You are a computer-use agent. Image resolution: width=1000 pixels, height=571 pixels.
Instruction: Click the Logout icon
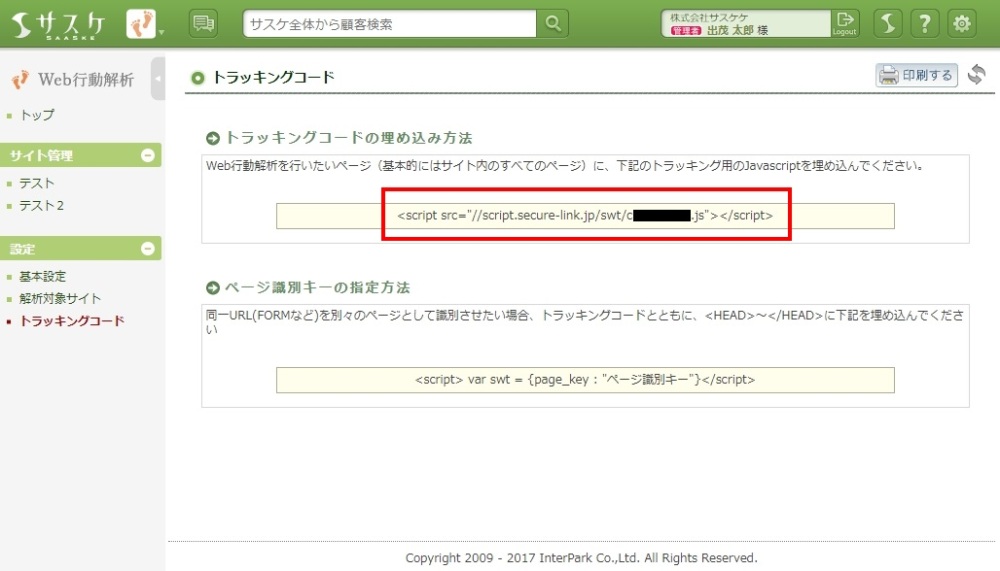(844, 24)
